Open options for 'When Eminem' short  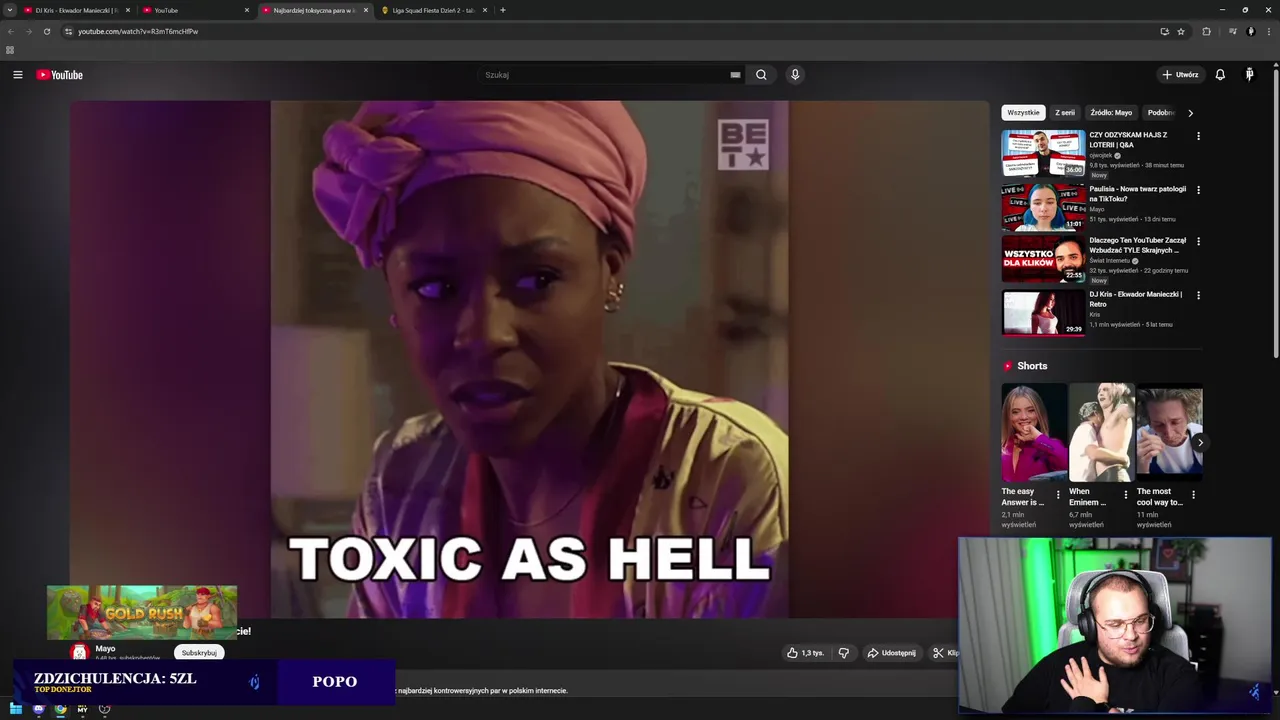pyautogui.click(x=1125, y=494)
